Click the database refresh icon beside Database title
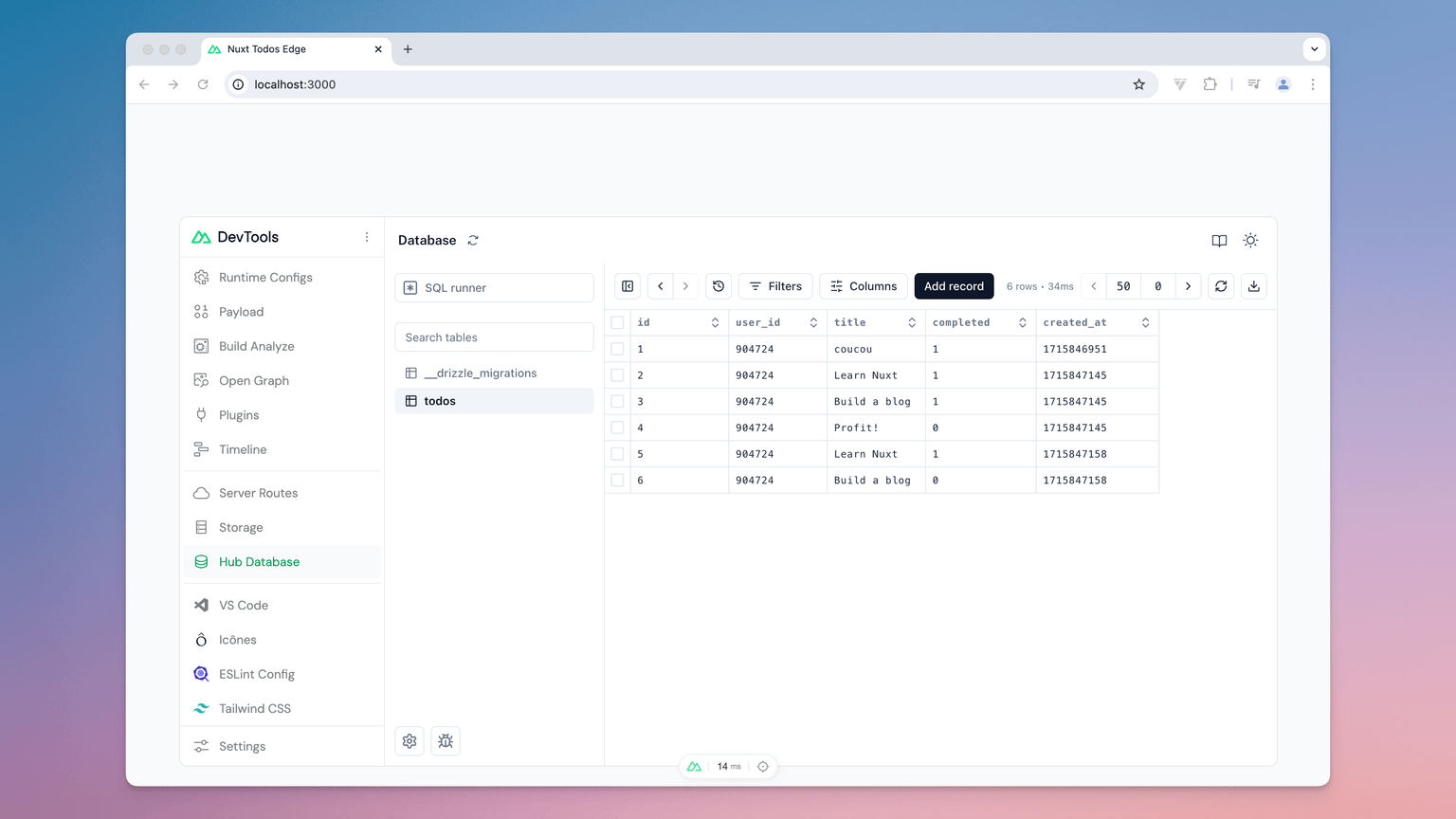Viewport: 1456px width, 819px height. 473,241
